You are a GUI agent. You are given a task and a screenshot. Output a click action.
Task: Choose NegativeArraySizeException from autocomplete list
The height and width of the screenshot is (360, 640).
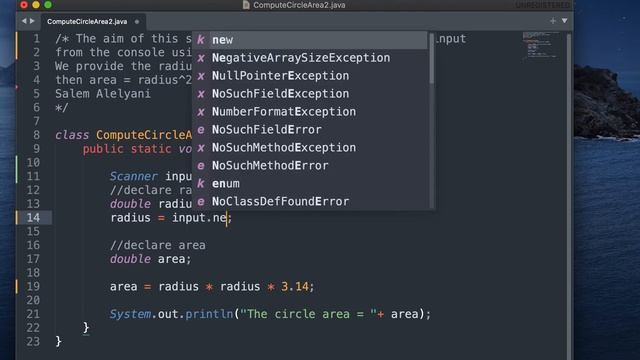310,58
